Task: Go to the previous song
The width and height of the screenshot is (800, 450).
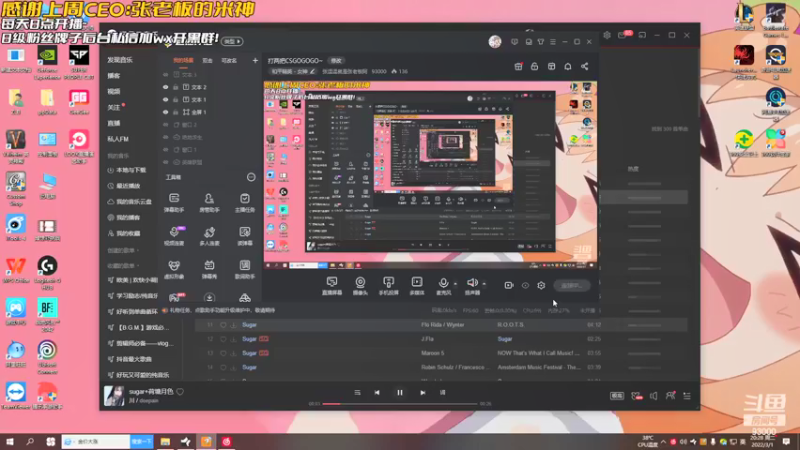Action: point(377,392)
